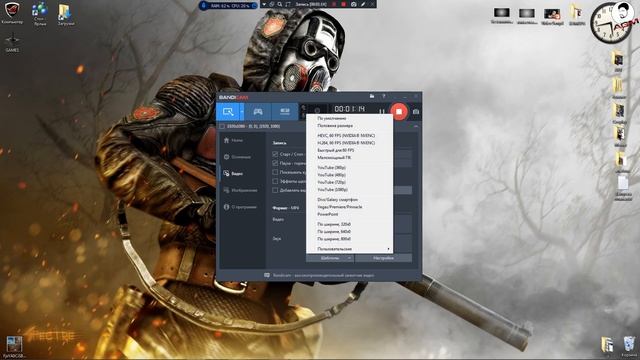Click magnifier icon on top recording bar
Image resolution: width=640 pixels, height=360 pixels.
[x=280, y=4]
